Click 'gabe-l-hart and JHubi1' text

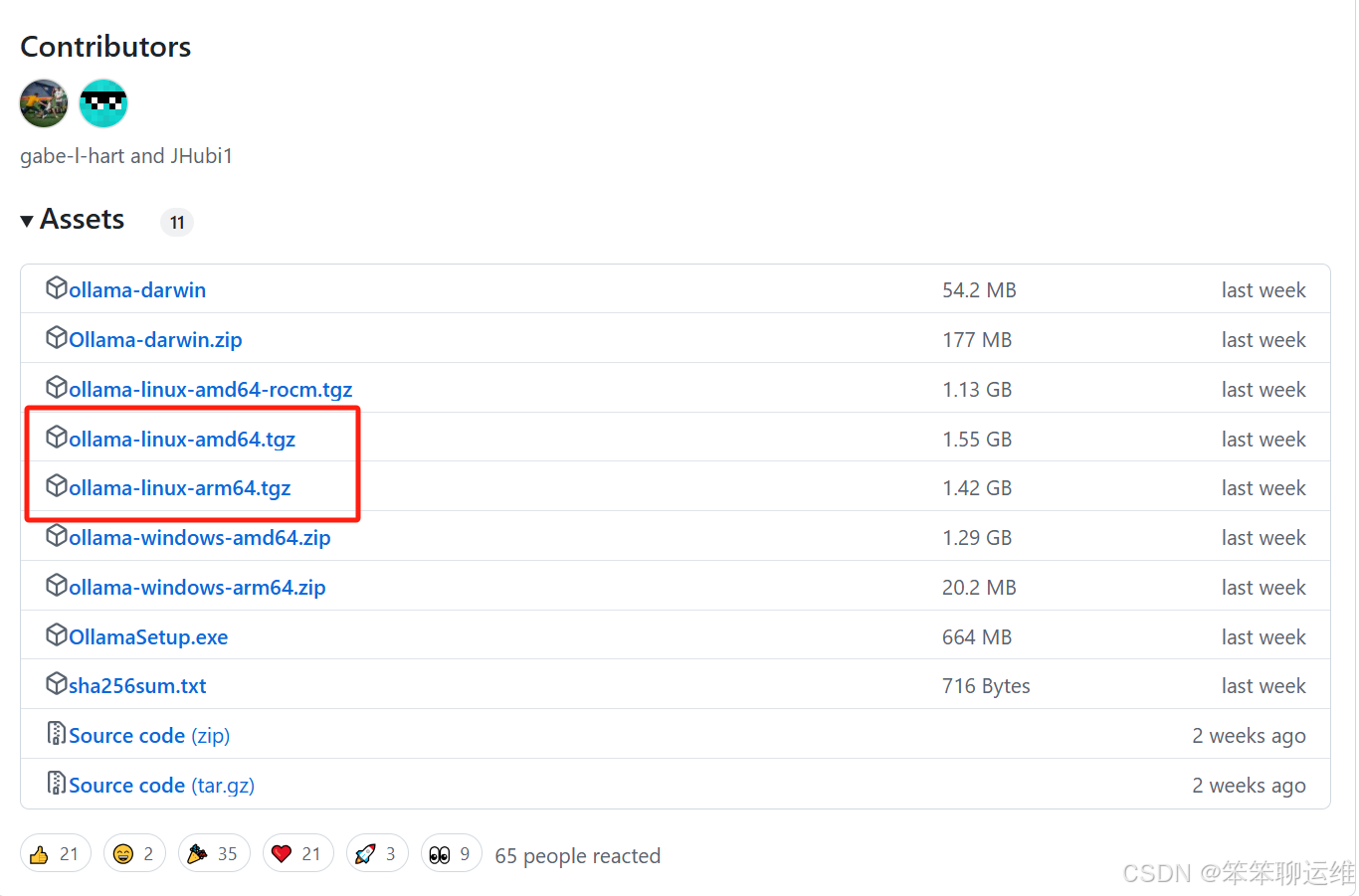click(126, 156)
